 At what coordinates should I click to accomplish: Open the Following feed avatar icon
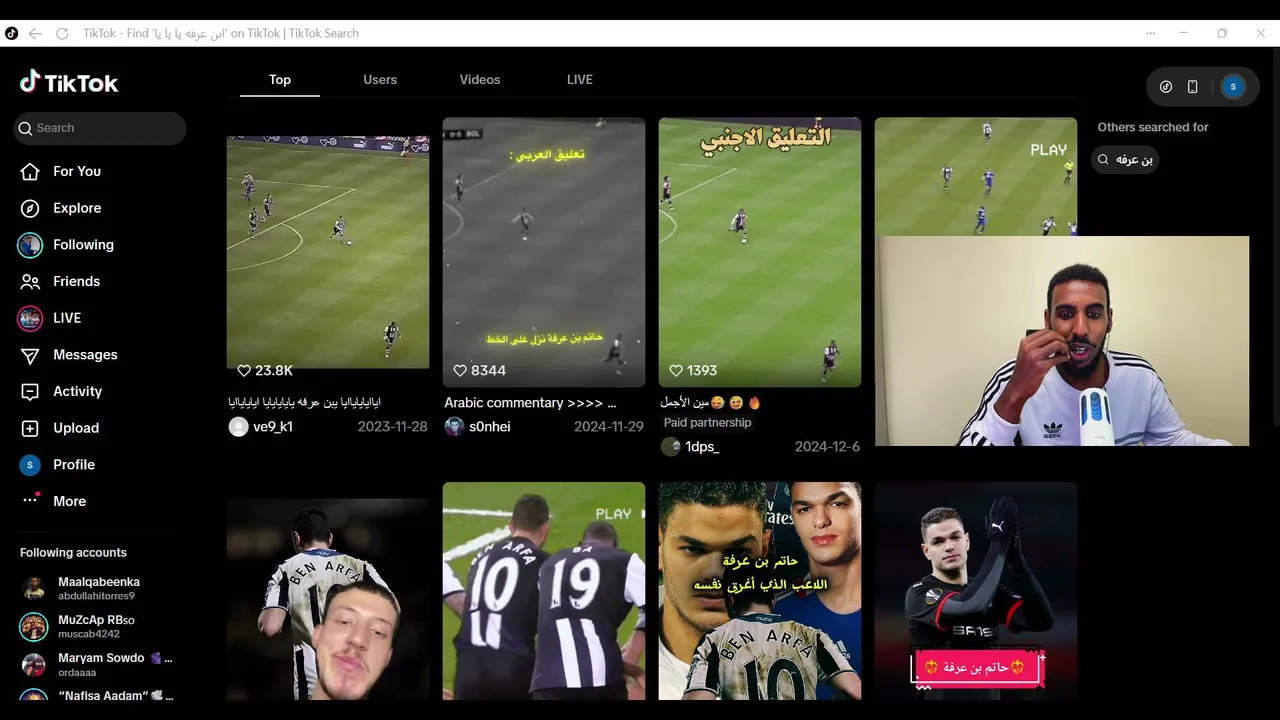coord(30,245)
